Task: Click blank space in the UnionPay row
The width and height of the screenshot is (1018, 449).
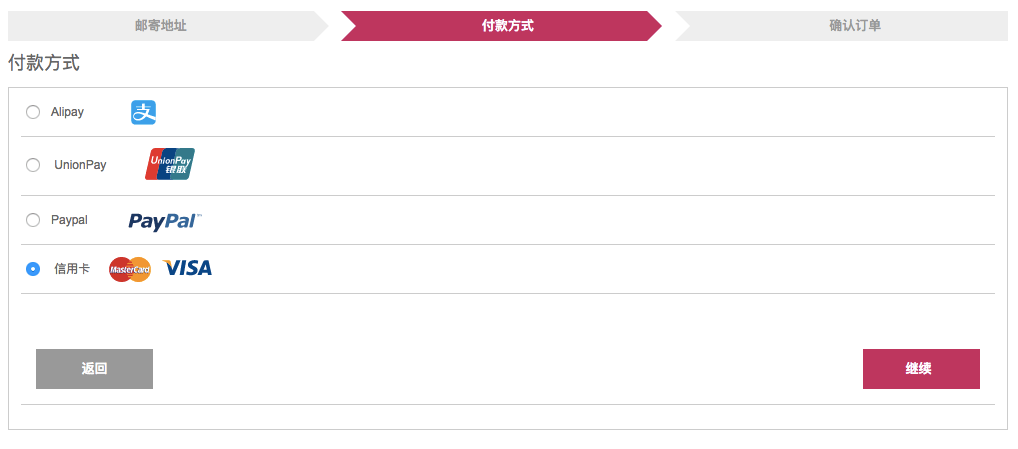Action: coord(584,166)
